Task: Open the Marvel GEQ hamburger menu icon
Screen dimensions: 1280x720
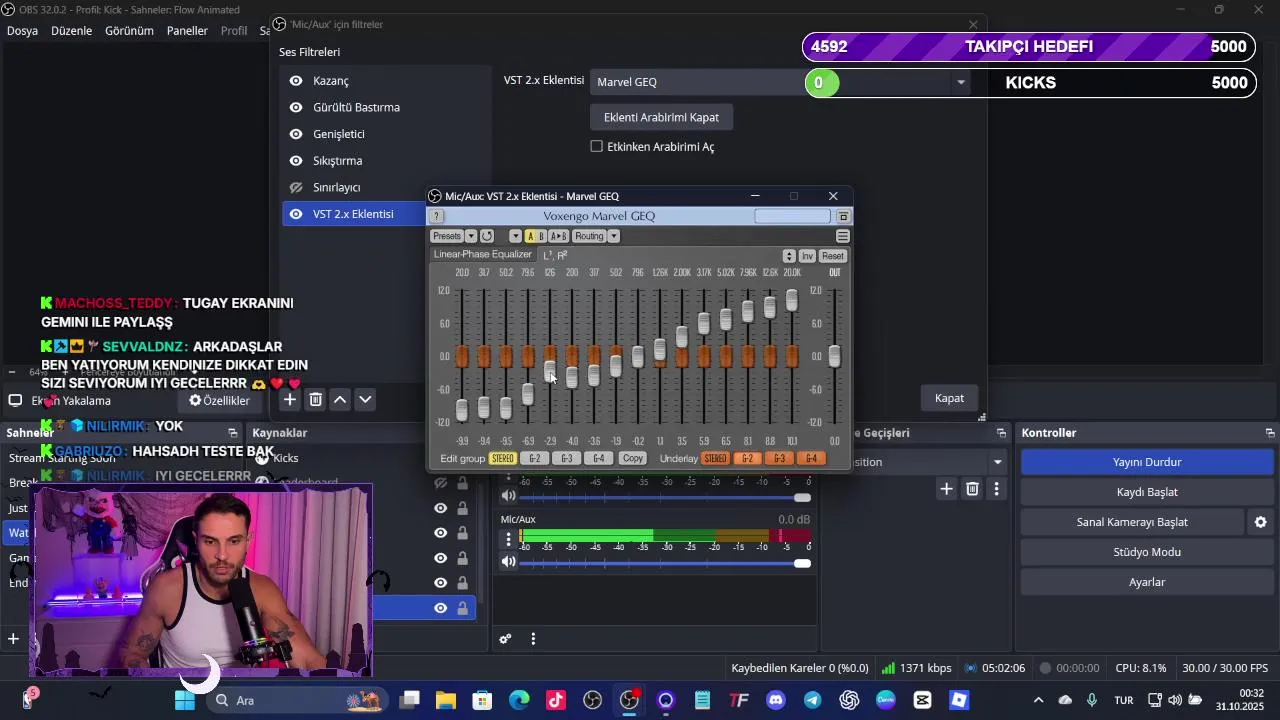Action: pos(843,236)
